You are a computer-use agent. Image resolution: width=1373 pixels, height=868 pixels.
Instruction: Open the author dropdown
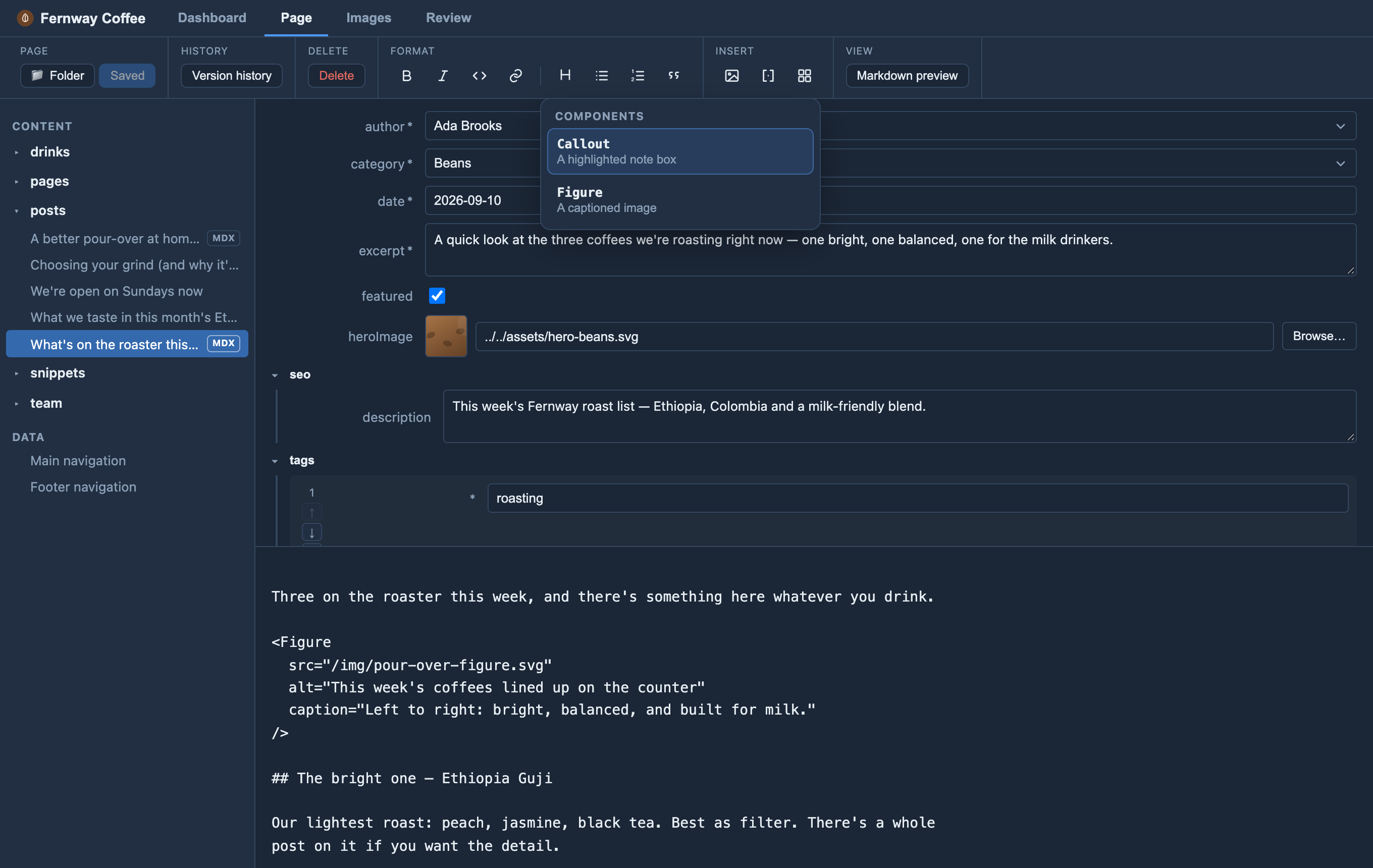890,125
